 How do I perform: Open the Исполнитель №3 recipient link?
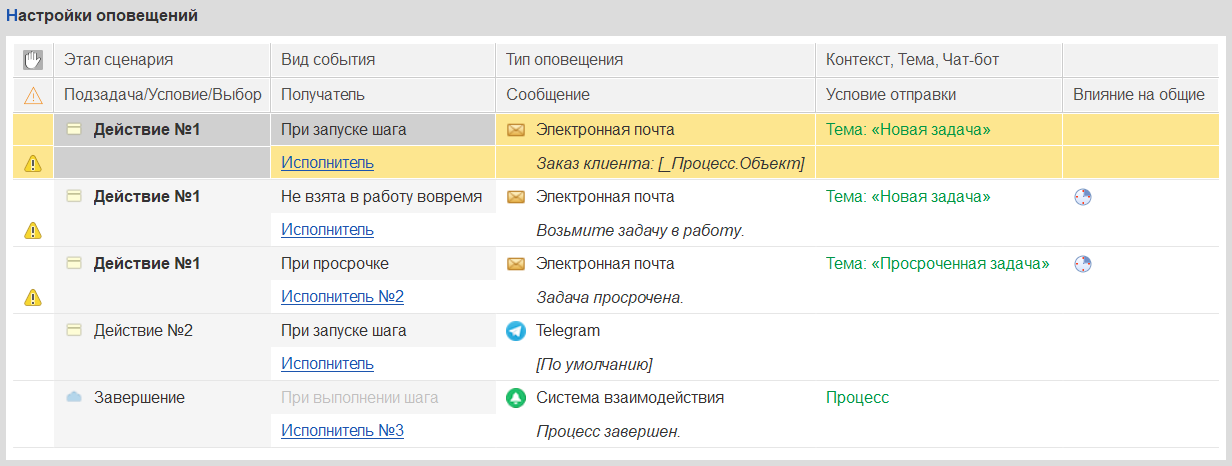[x=342, y=431]
